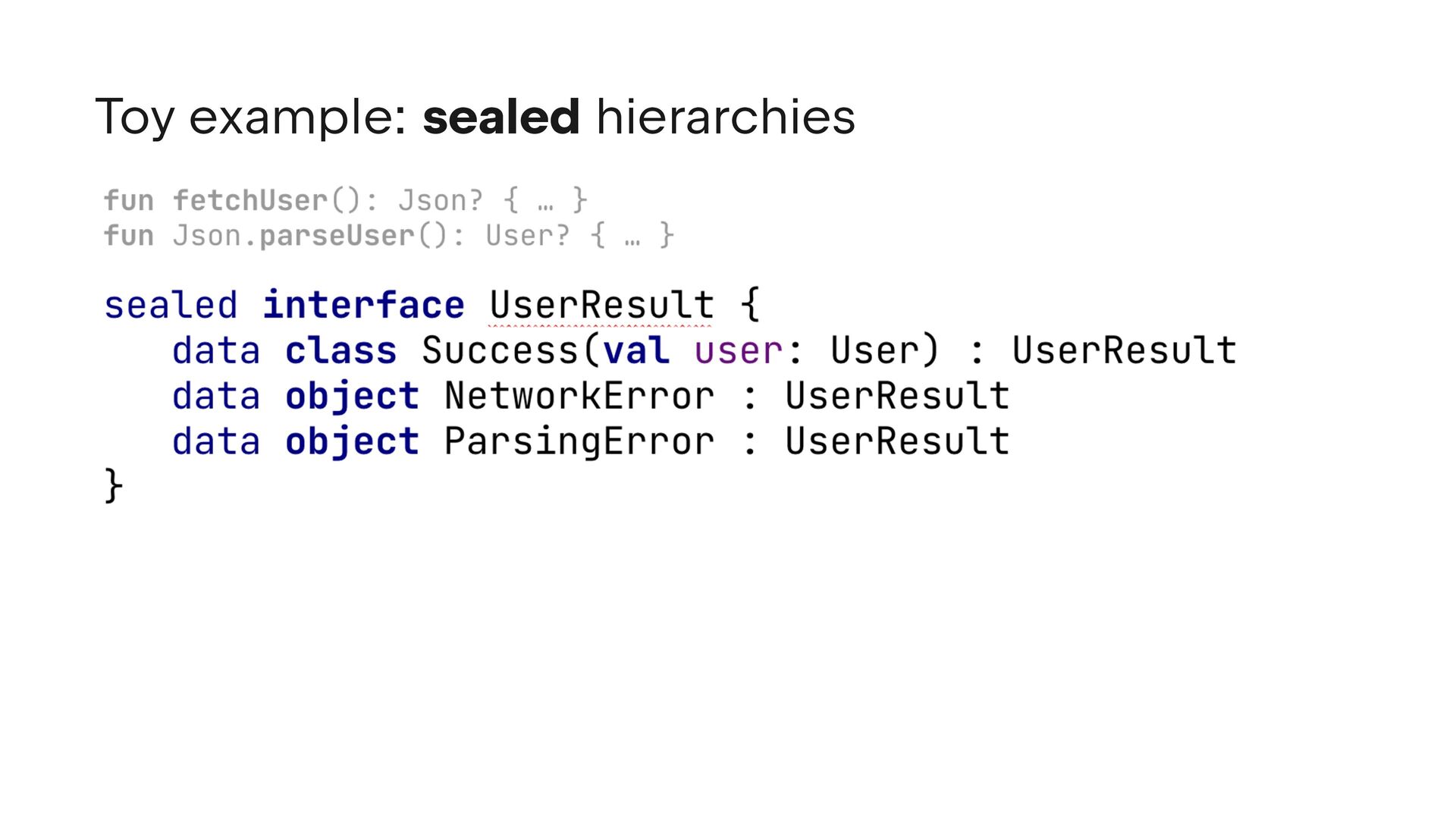The width and height of the screenshot is (1456, 819).
Task: Click the fetchUser function name
Action: click(250, 200)
